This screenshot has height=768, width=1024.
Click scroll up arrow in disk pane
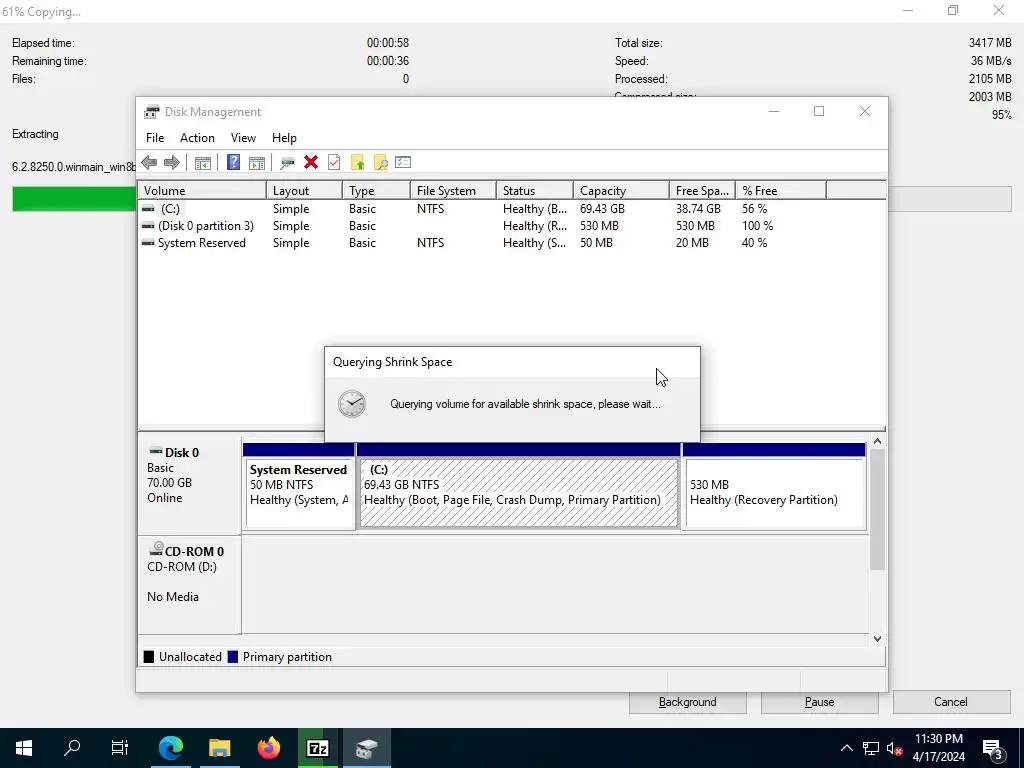878,442
